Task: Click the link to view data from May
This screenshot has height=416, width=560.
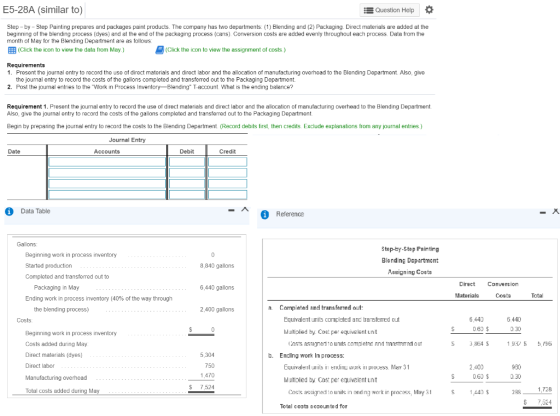Action: pos(71,50)
